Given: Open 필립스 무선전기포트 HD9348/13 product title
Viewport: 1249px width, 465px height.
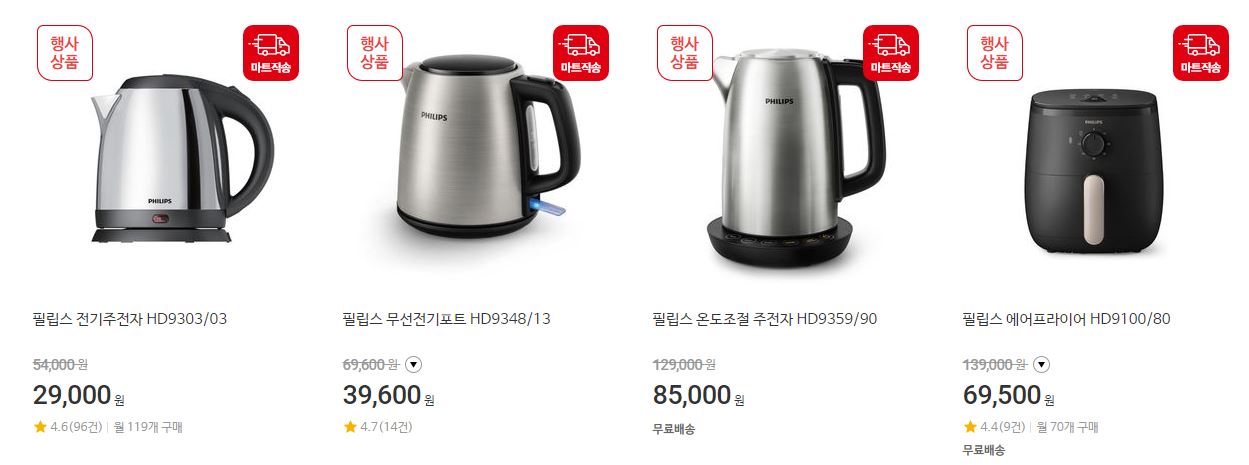Looking at the screenshot, I should click(446, 319).
